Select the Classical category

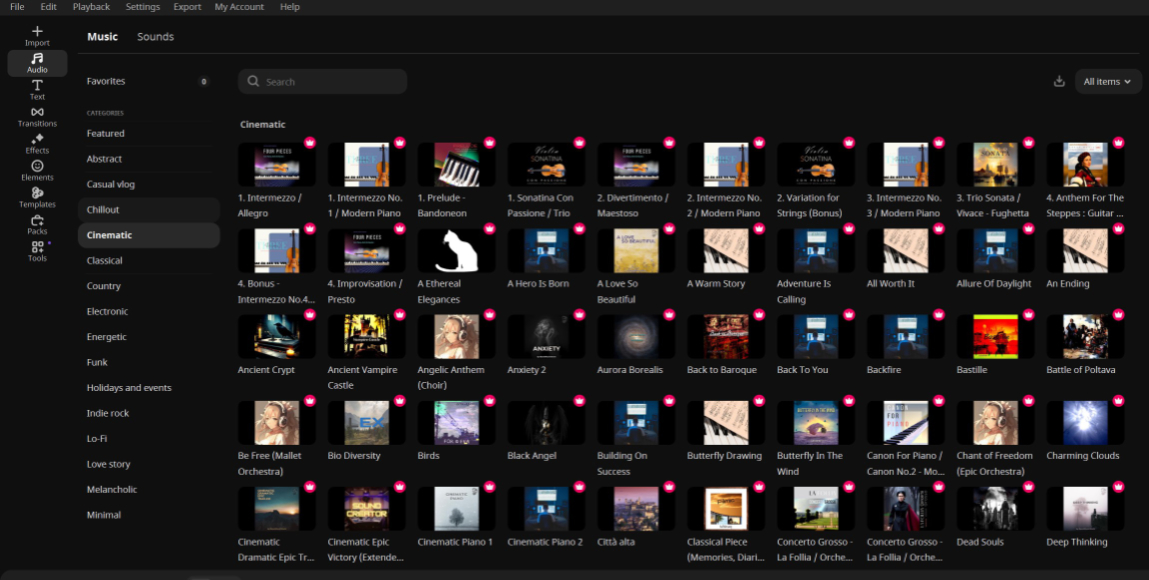(x=149, y=261)
